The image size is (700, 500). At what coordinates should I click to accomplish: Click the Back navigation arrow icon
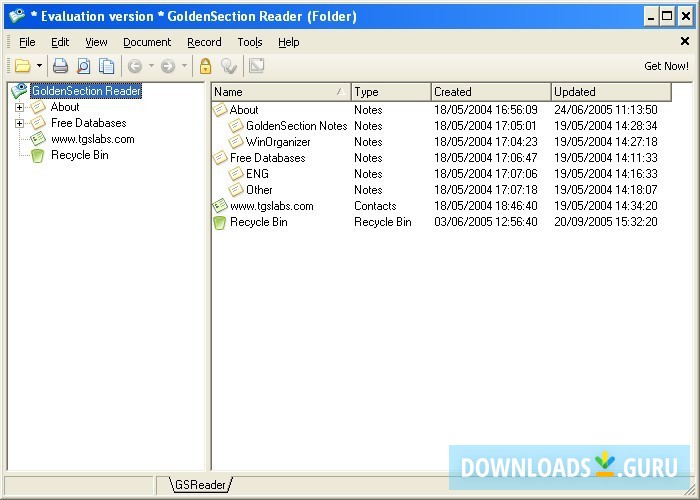pos(135,66)
